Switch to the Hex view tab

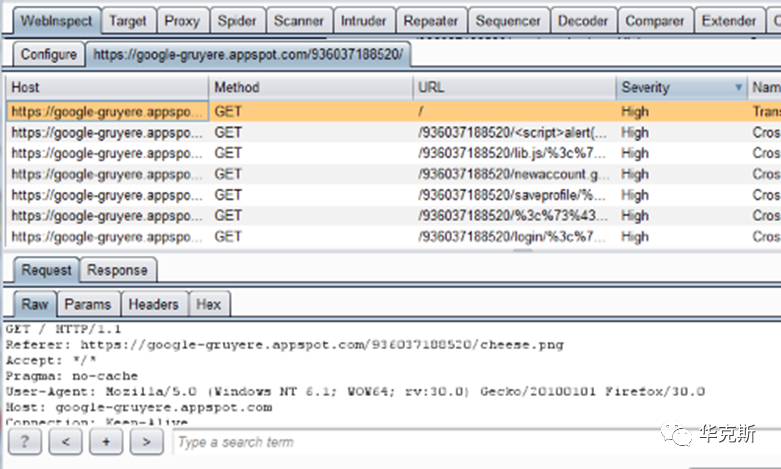tap(208, 304)
